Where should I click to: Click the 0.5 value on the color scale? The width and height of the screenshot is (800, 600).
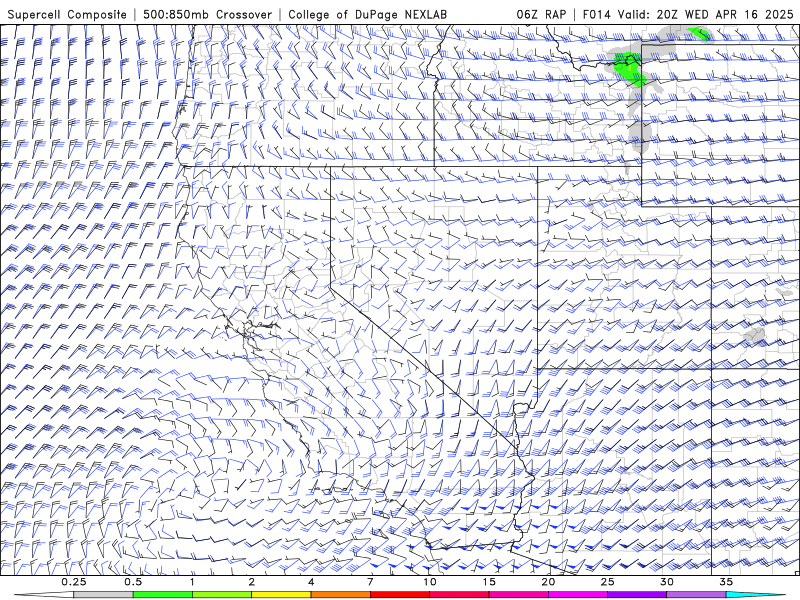[133, 582]
